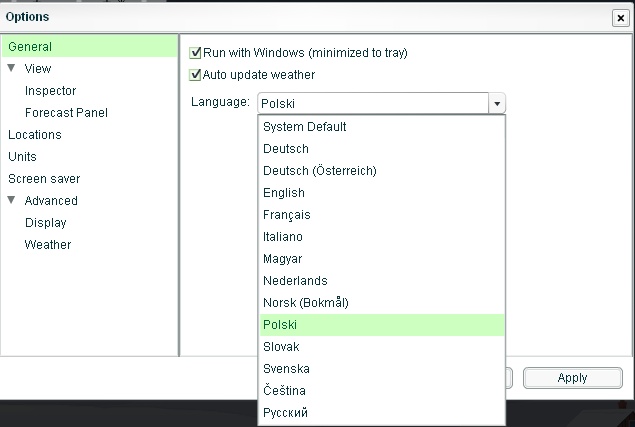Collapse the Advanced tree section
The height and width of the screenshot is (427, 635).
(11, 200)
